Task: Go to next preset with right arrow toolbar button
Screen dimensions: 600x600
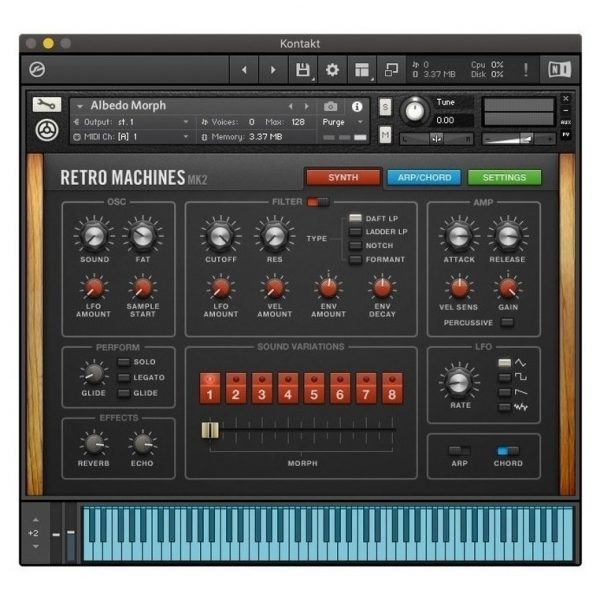Action: pyautogui.click(x=273, y=70)
